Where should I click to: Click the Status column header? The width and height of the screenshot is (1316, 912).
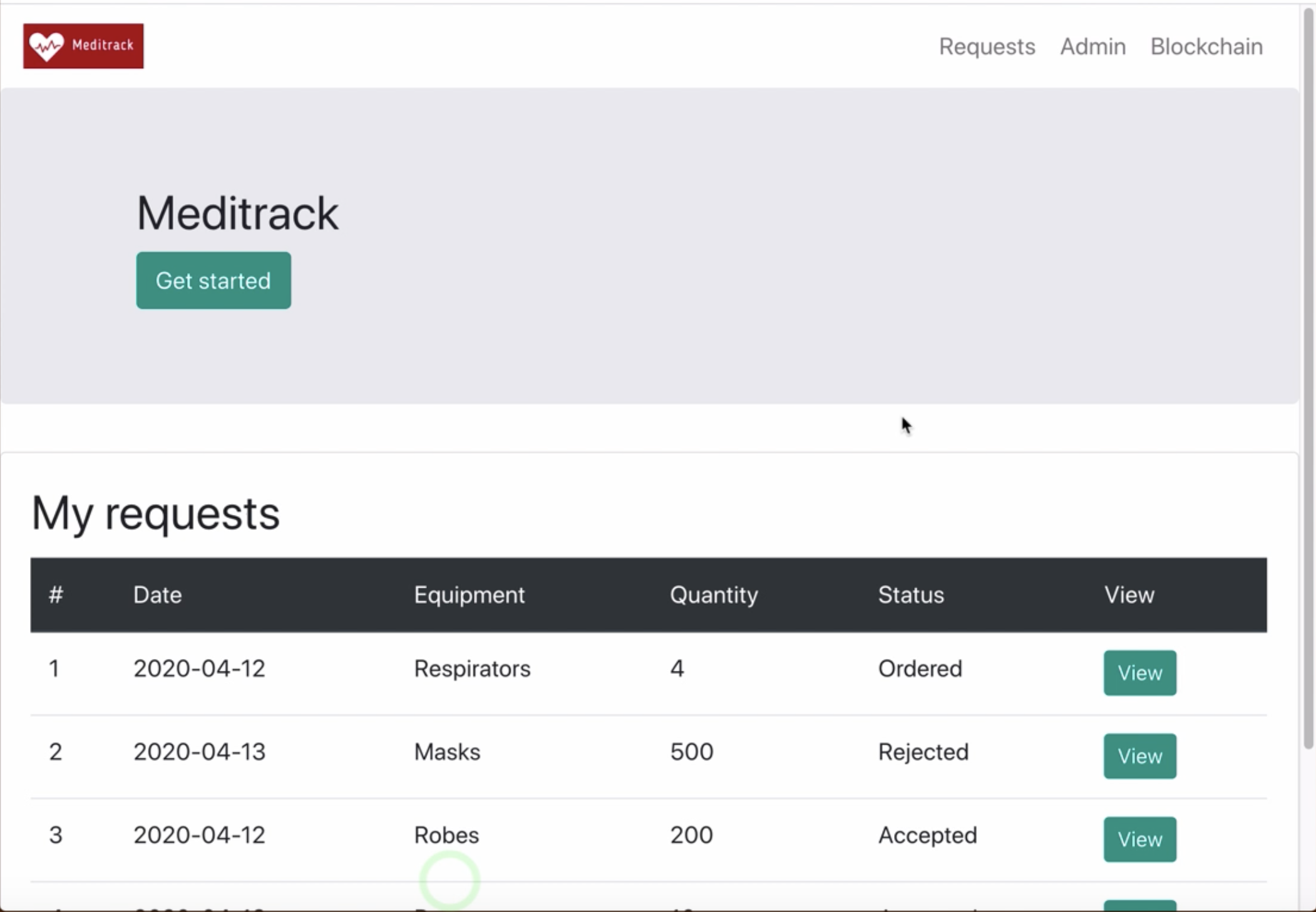(x=910, y=594)
